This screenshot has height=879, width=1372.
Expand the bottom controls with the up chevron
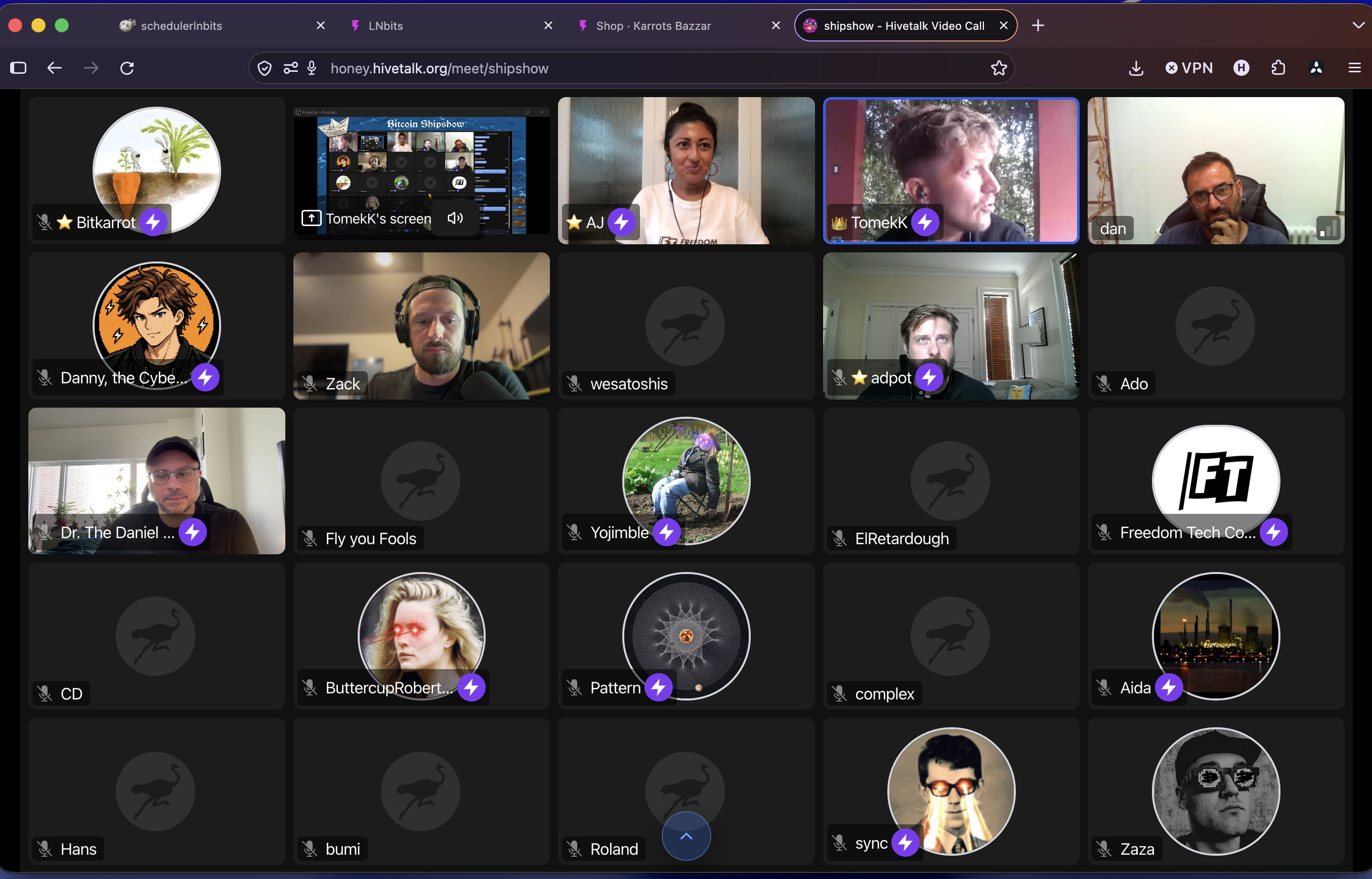(687, 836)
